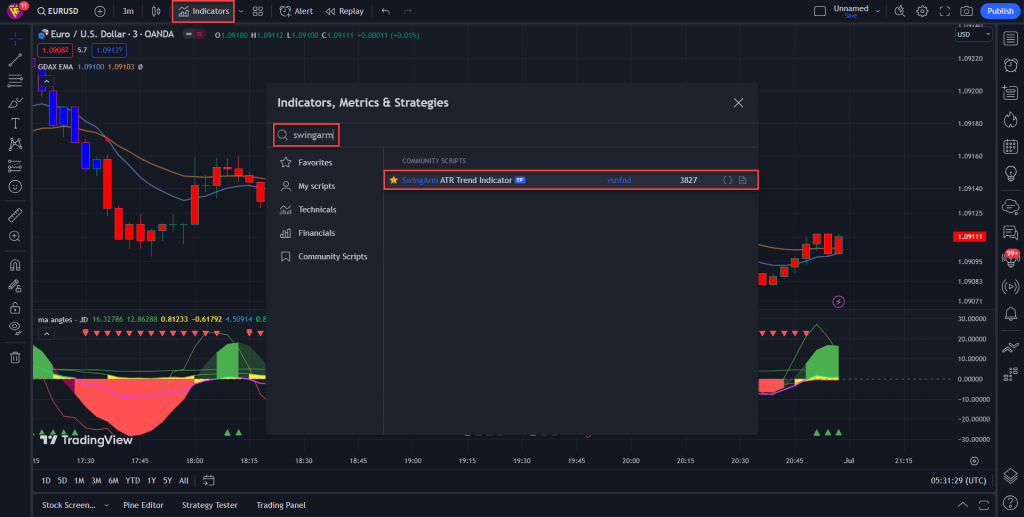Redo the last chart action
The height and width of the screenshot is (517, 1024).
(408, 11)
